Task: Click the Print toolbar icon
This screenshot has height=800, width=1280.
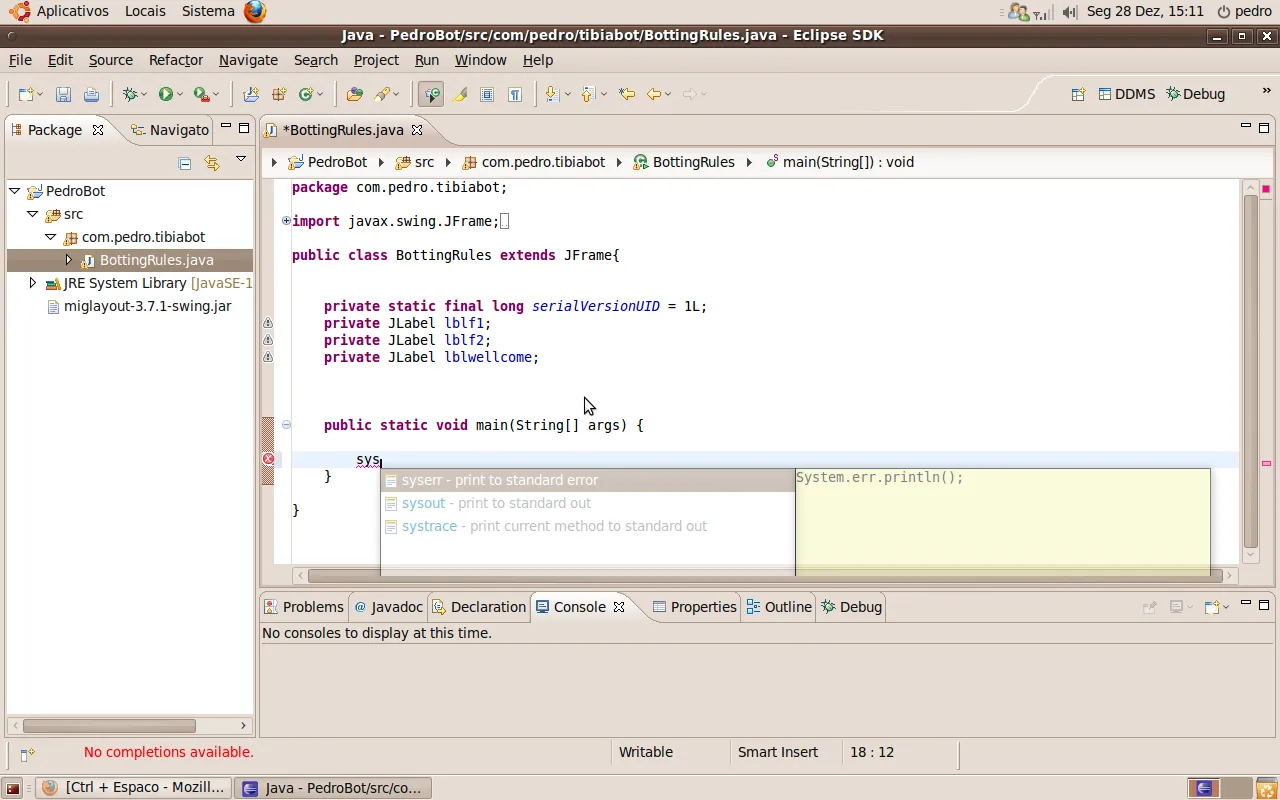Action: pyautogui.click(x=91, y=94)
